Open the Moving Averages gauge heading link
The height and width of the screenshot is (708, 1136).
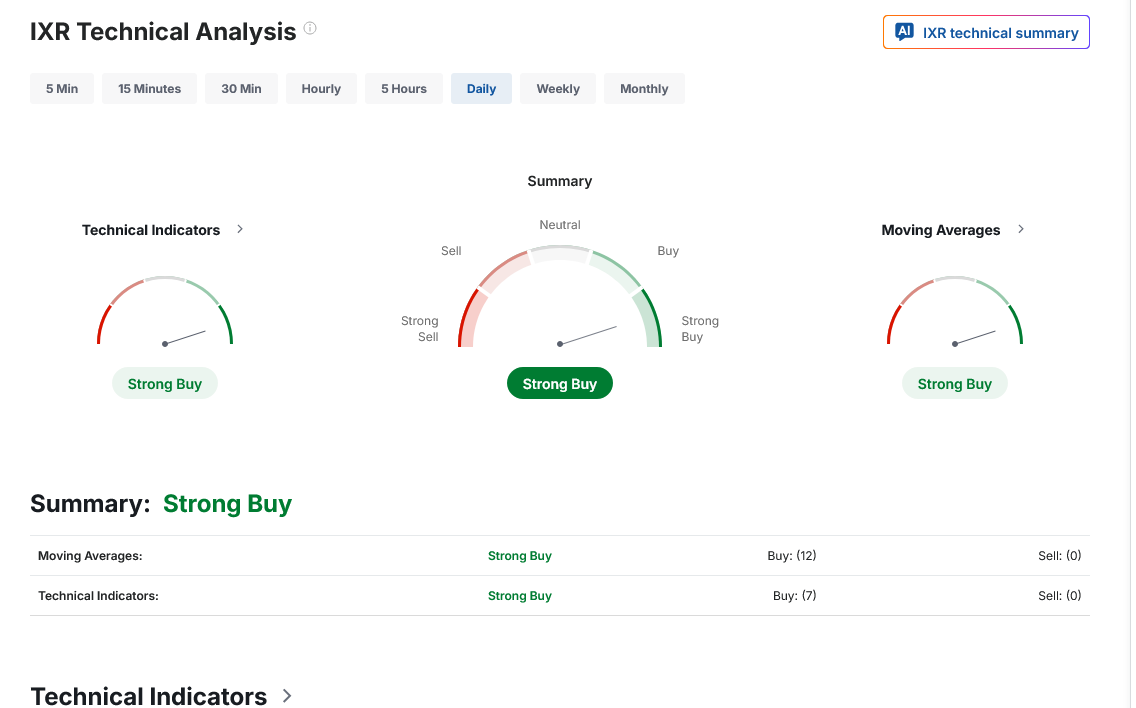940,230
